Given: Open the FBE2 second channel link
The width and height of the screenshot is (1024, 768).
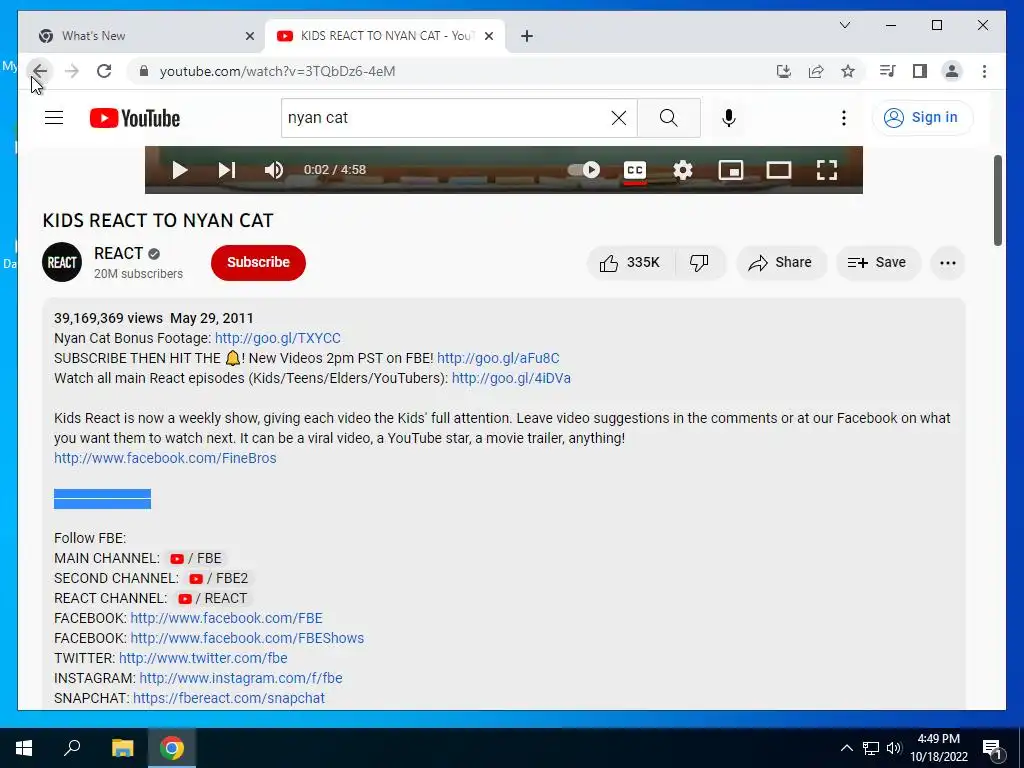Looking at the screenshot, I should (218, 579).
